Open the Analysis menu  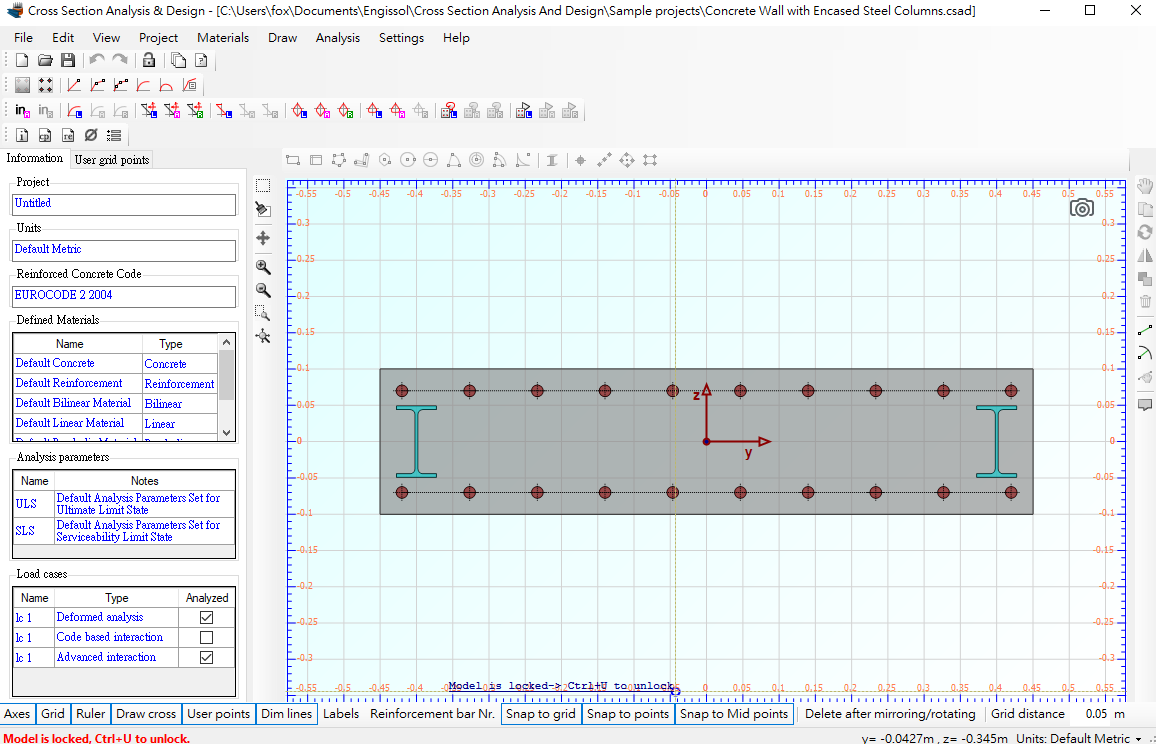(x=338, y=38)
